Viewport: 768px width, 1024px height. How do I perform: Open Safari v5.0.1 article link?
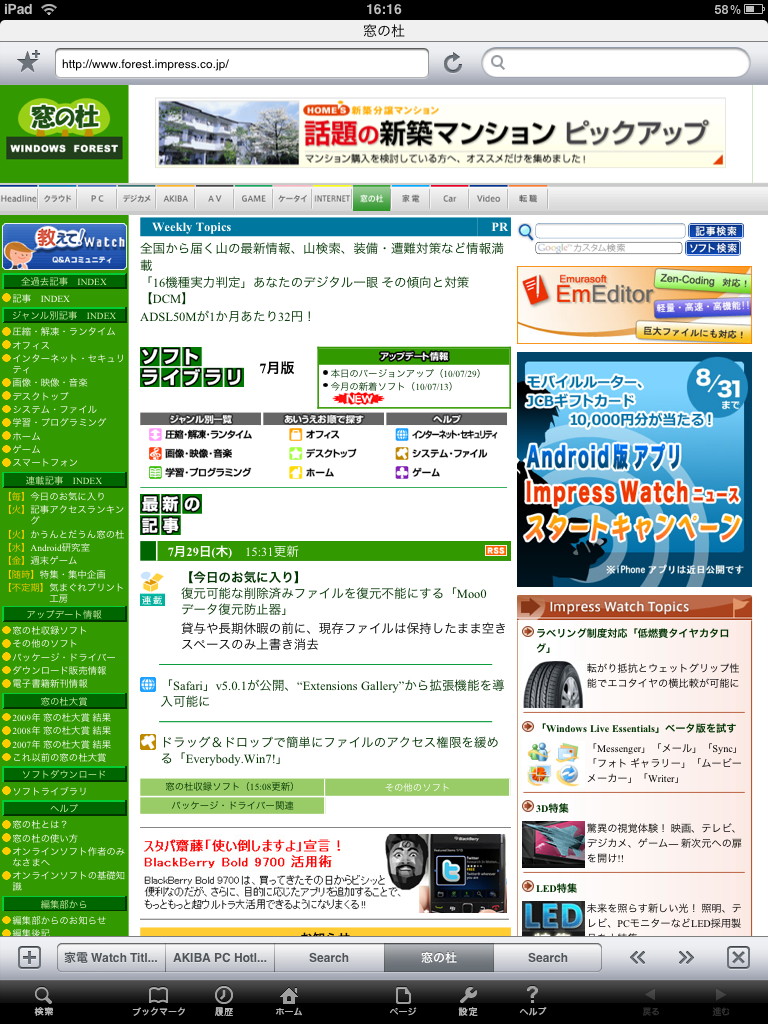point(332,693)
